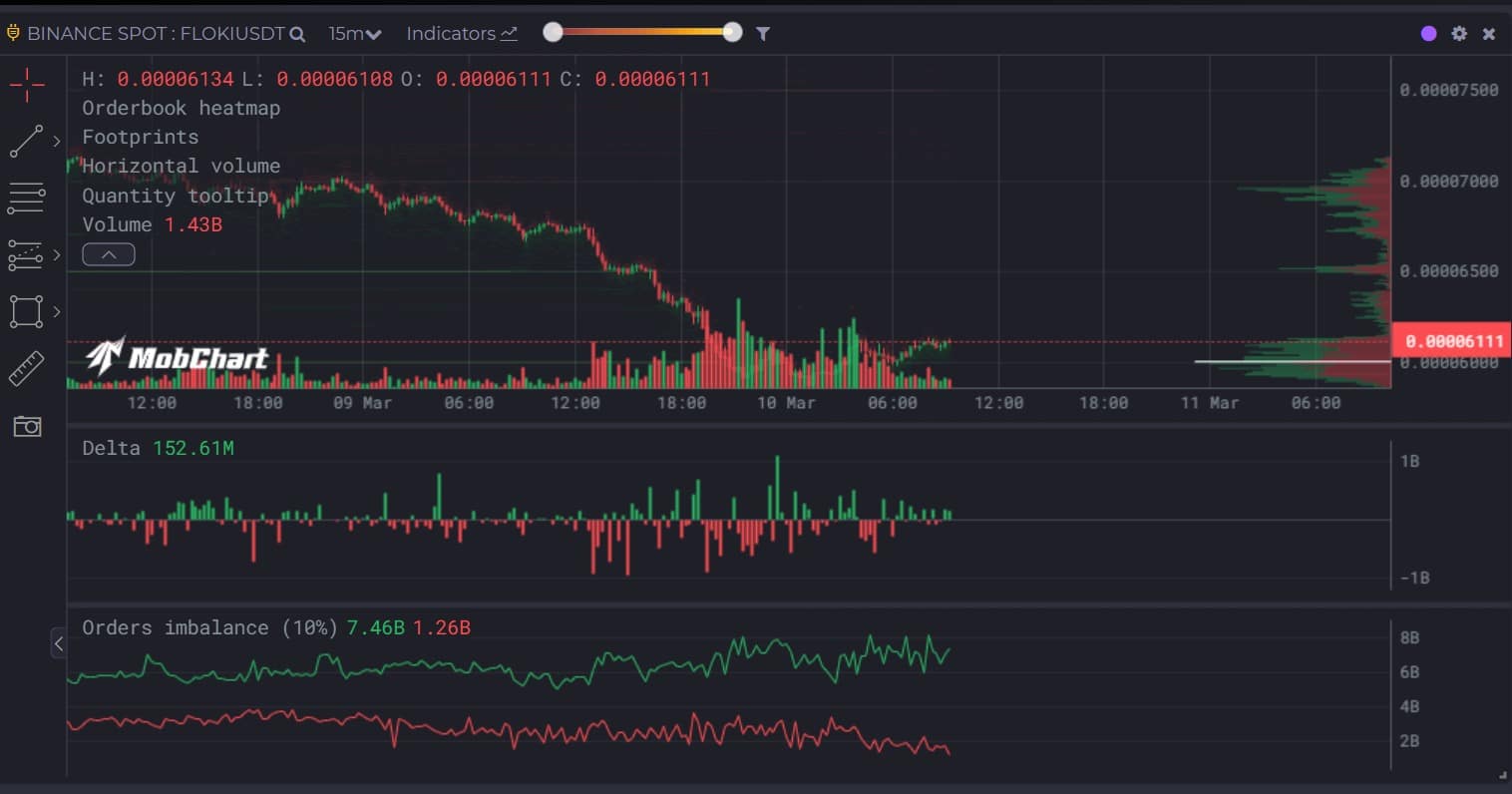The width and height of the screenshot is (1512, 794).
Task: Click Quantity tooltip indicator label
Action: 175,196
